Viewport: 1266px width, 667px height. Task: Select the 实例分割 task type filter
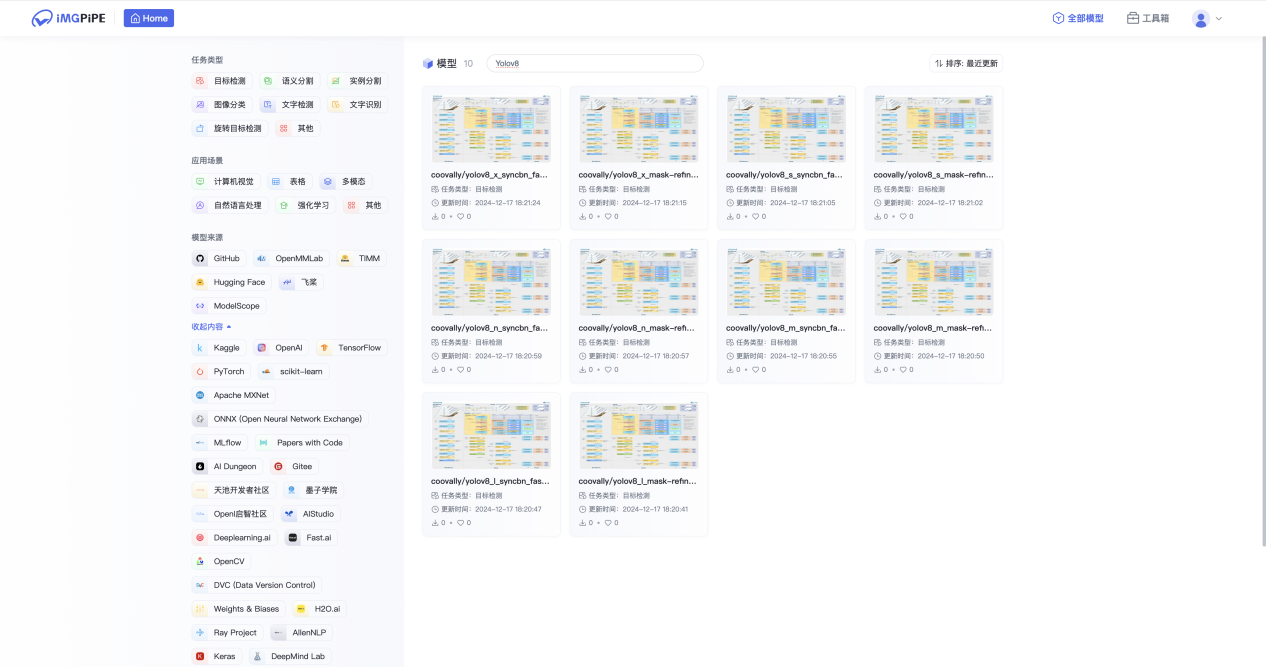tap(356, 81)
